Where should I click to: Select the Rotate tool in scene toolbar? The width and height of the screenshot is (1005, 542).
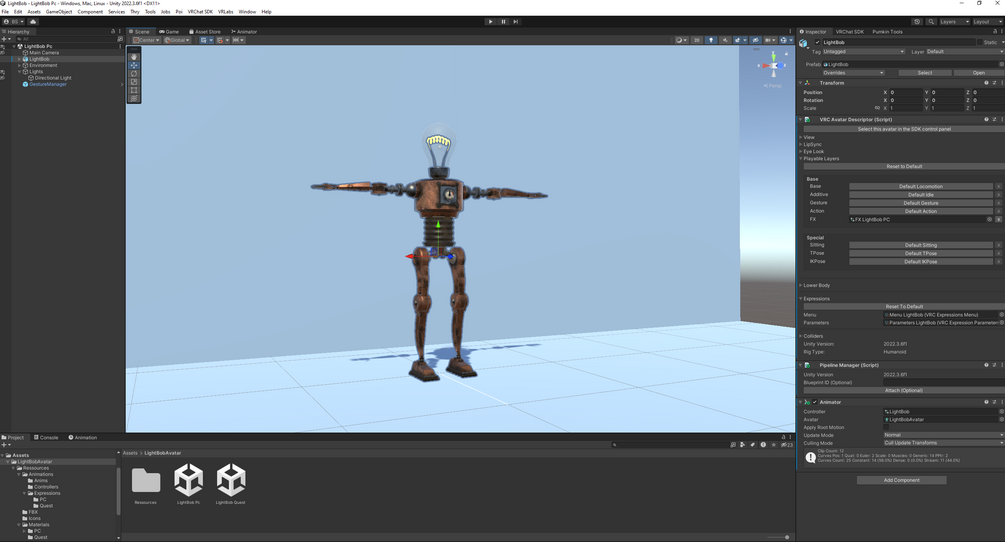[134, 74]
